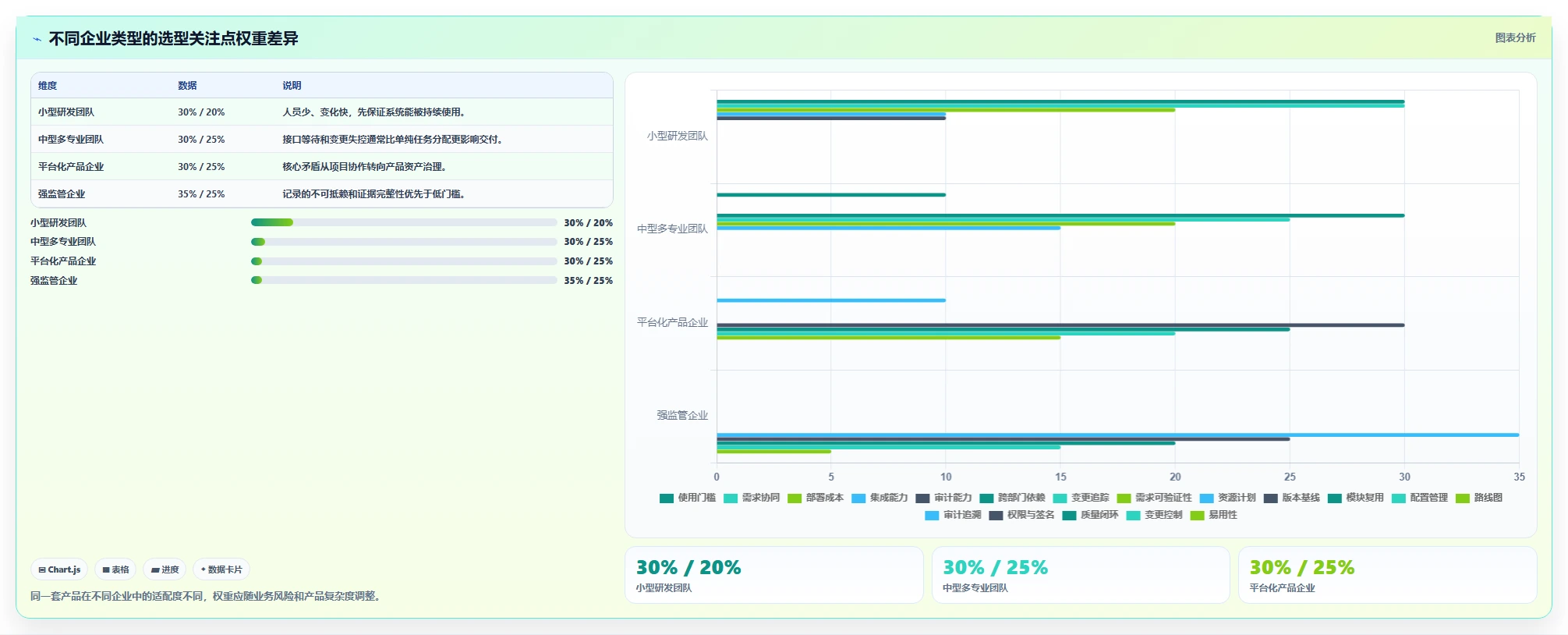Open the 30% / 25% 平台化产品企业 data card

tap(1387, 575)
